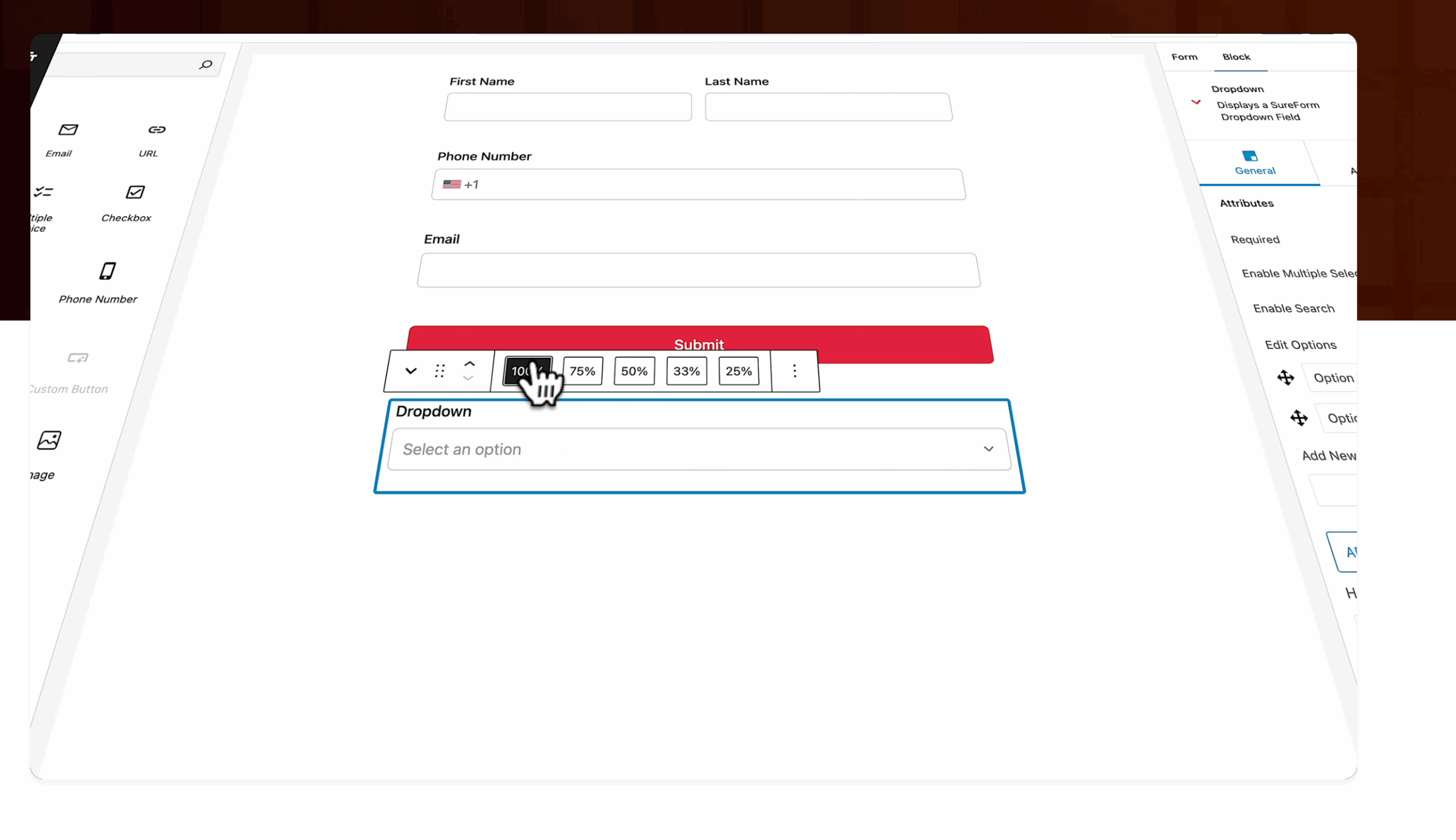Open the three-dot block options menu
Viewport: 1456px width, 840px height.
pos(794,371)
